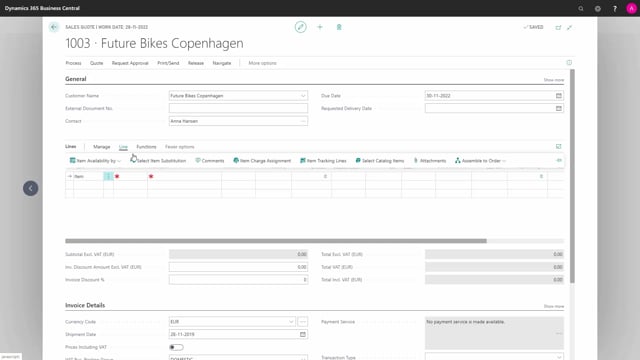
Task: Click the Type cell showing Item
Action: pyautogui.click(x=88, y=176)
